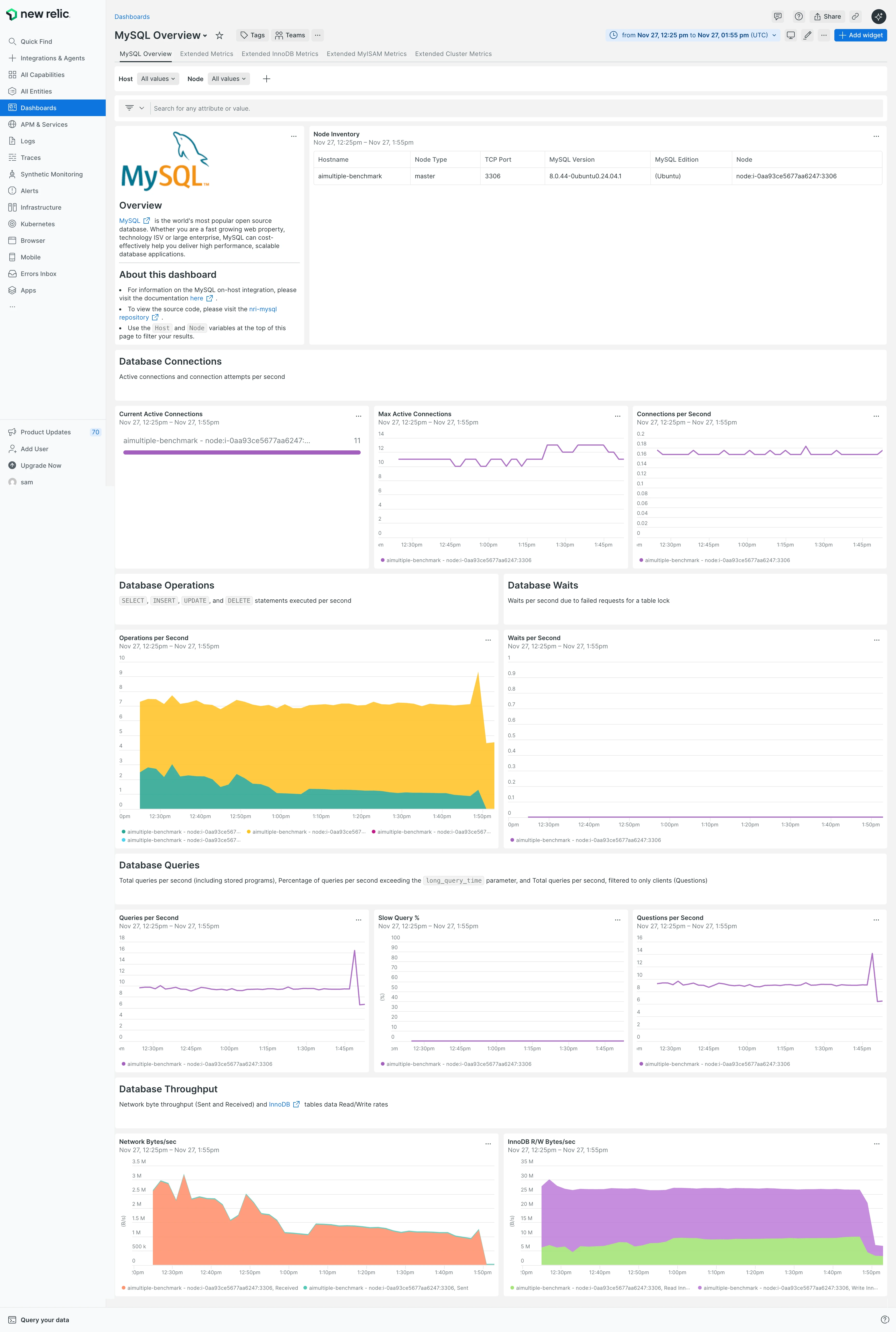Toggle Sent series legend in Network Bytes

point(386,1288)
